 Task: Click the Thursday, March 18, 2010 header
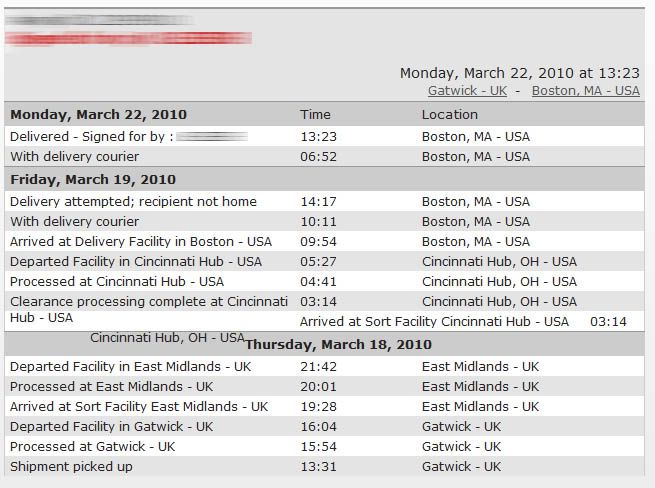(338, 344)
